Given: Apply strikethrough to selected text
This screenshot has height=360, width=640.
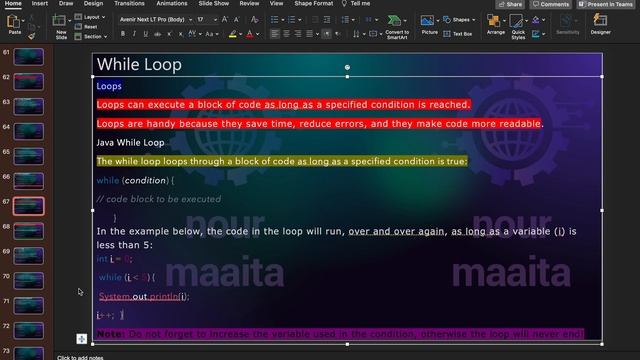Looking at the screenshot, I should tap(158, 34).
